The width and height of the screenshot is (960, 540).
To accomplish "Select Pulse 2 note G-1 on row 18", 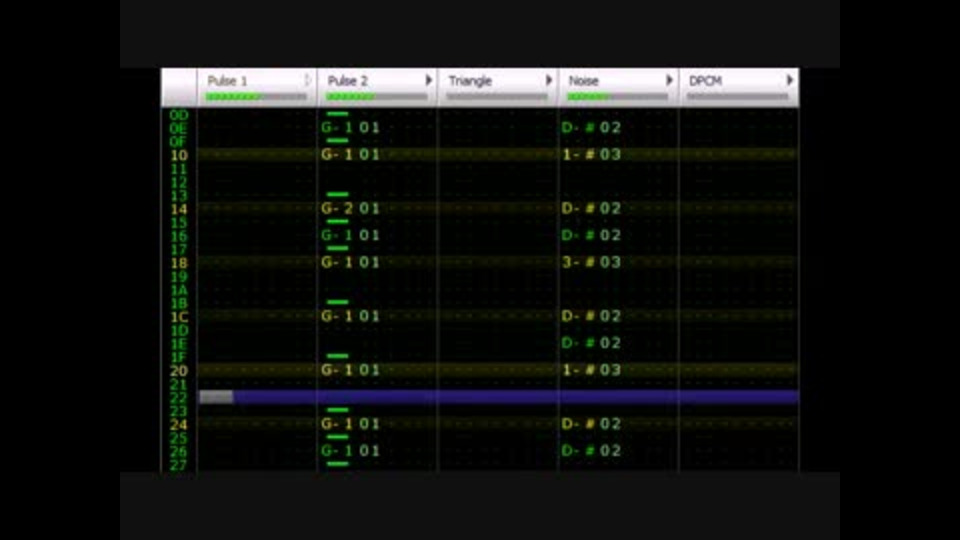I will (x=350, y=262).
